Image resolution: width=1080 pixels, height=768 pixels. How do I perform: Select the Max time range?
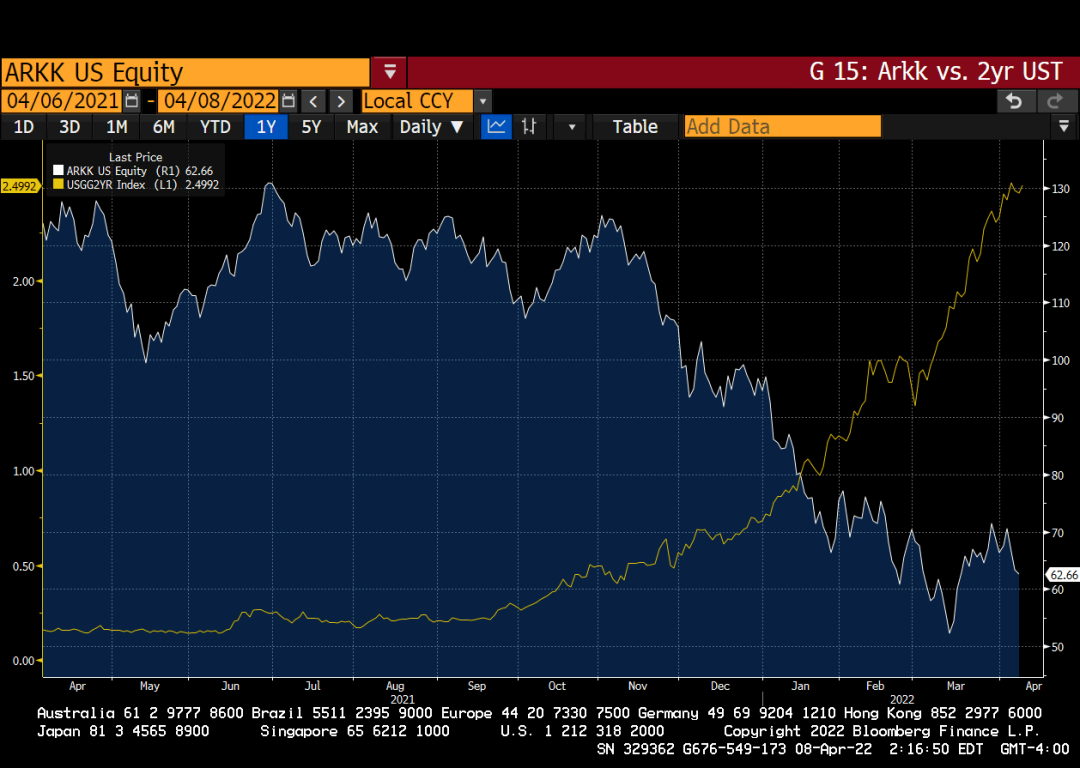click(x=362, y=127)
